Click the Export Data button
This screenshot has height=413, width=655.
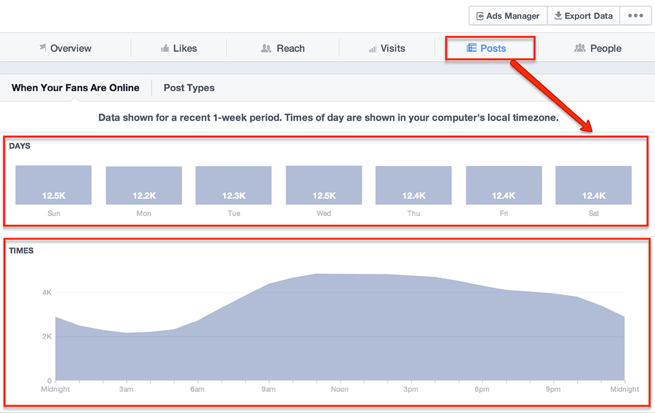click(584, 16)
